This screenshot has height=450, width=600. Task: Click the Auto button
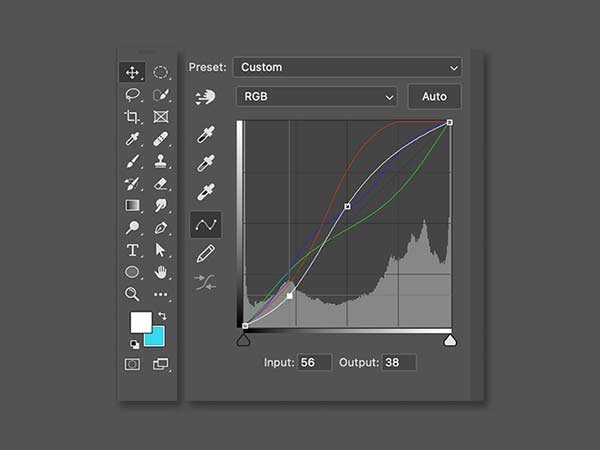[434, 96]
